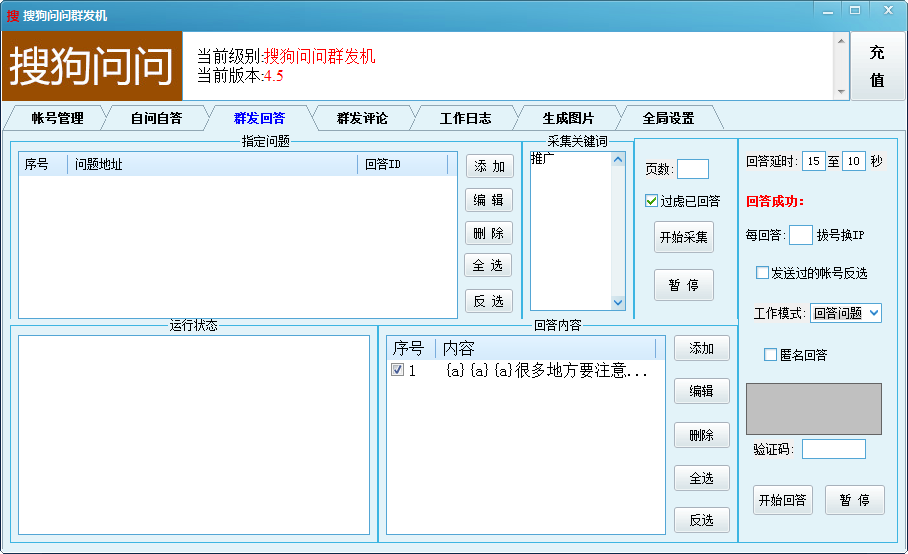Viewport: 908px width, 554px height.
Task: Minimize the 搜狗问问群发机 window
Action: pyautogui.click(x=828, y=10)
